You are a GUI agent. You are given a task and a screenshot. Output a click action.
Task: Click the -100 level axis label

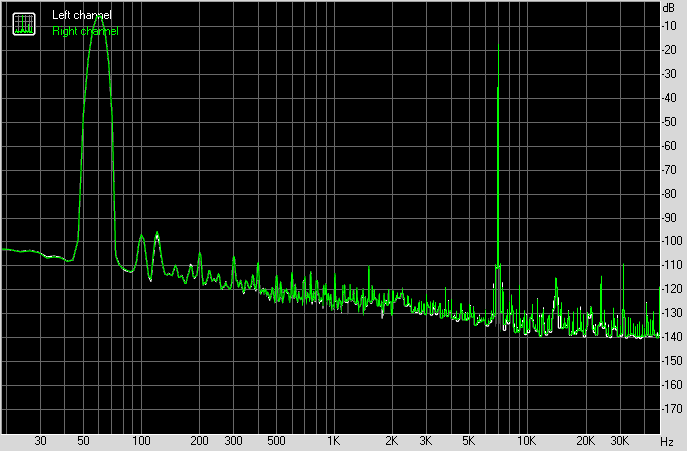pyautogui.click(x=669, y=241)
